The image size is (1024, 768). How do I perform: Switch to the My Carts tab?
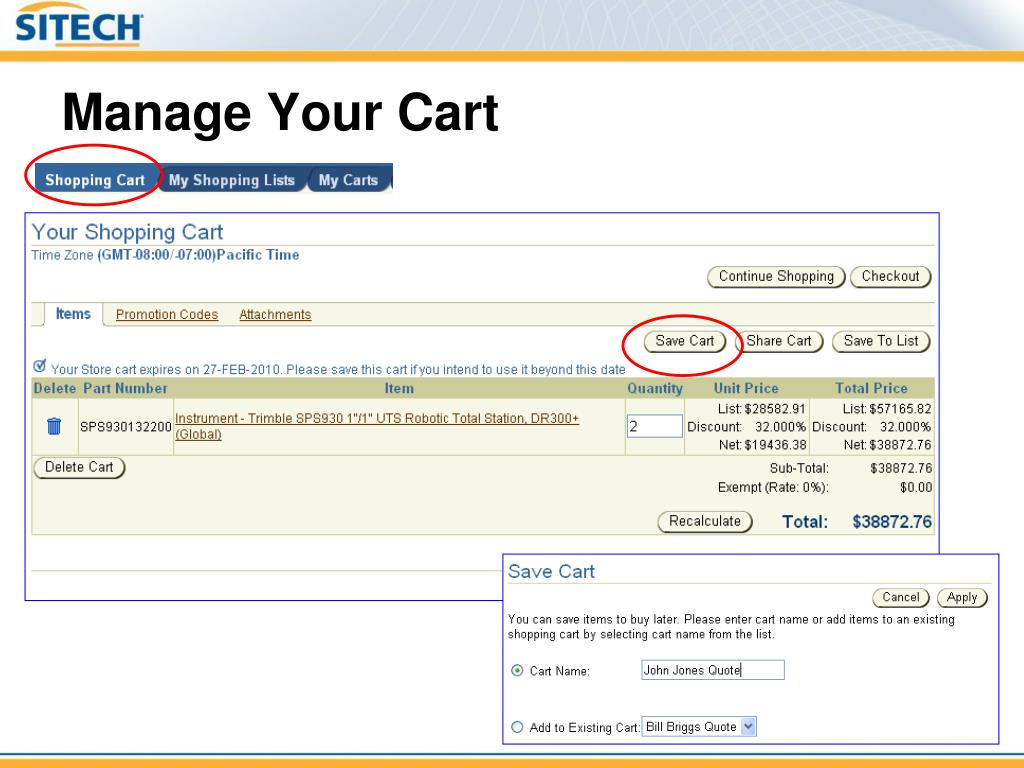tap(348, 180)
